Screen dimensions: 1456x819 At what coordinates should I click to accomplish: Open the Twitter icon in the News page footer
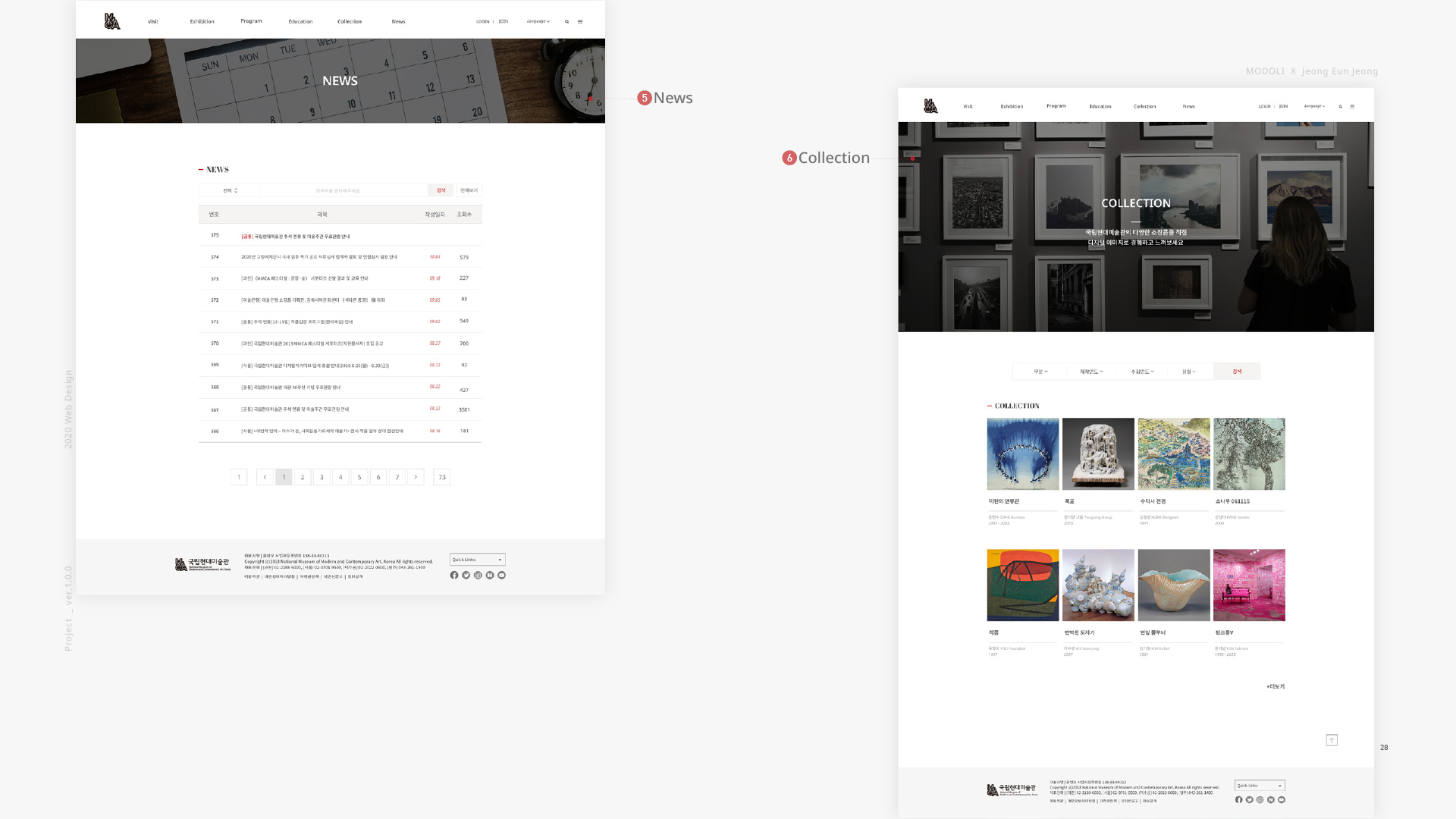466,576
